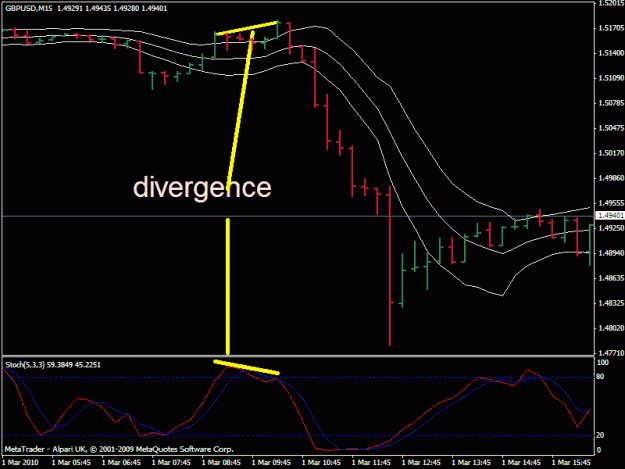This screenshot has width=625, height=469.
Task: Click the 1 Mar 07:45 time label
Action: [x=171, y=463]
